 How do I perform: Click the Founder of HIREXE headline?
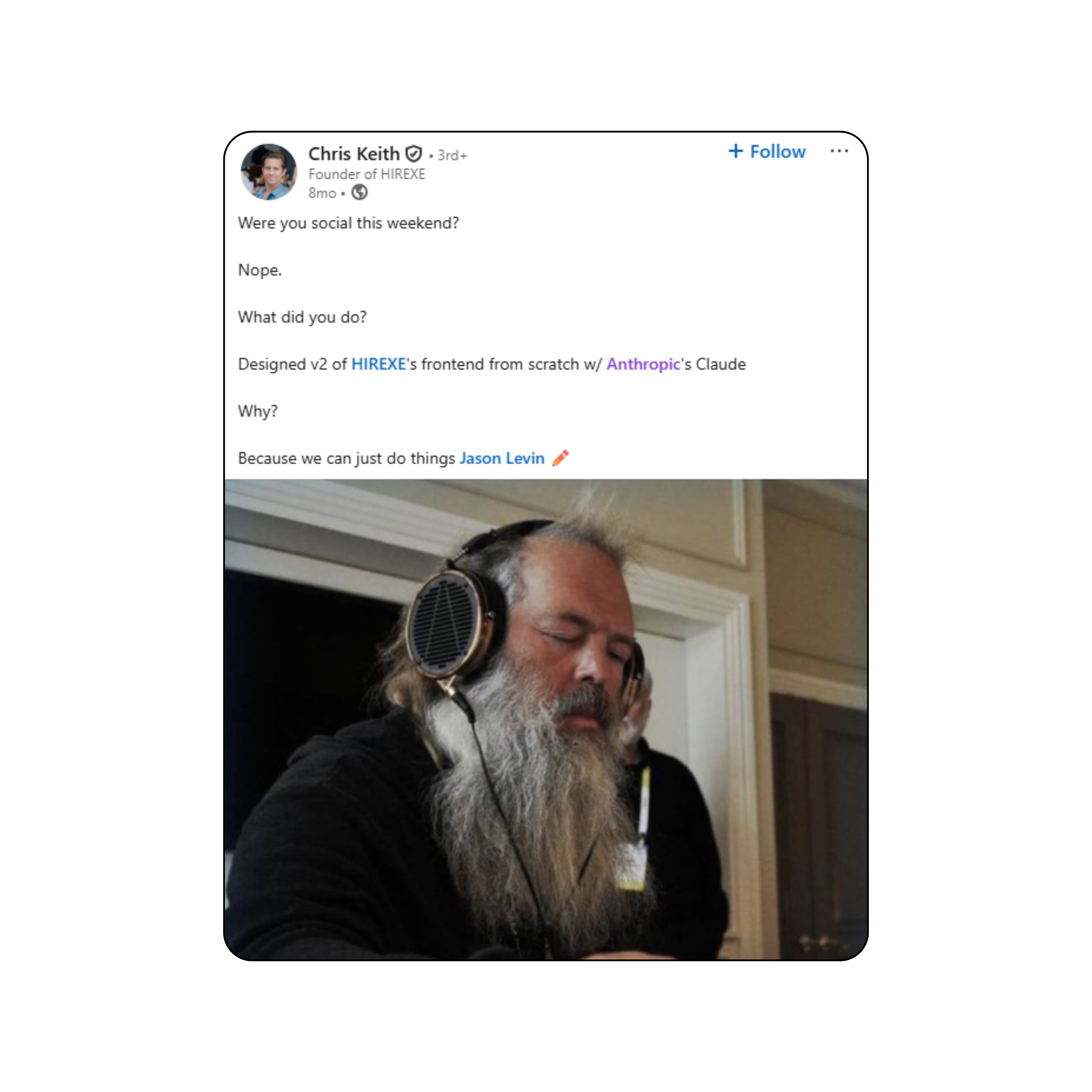pyautogui.click(x=367, y=174)
